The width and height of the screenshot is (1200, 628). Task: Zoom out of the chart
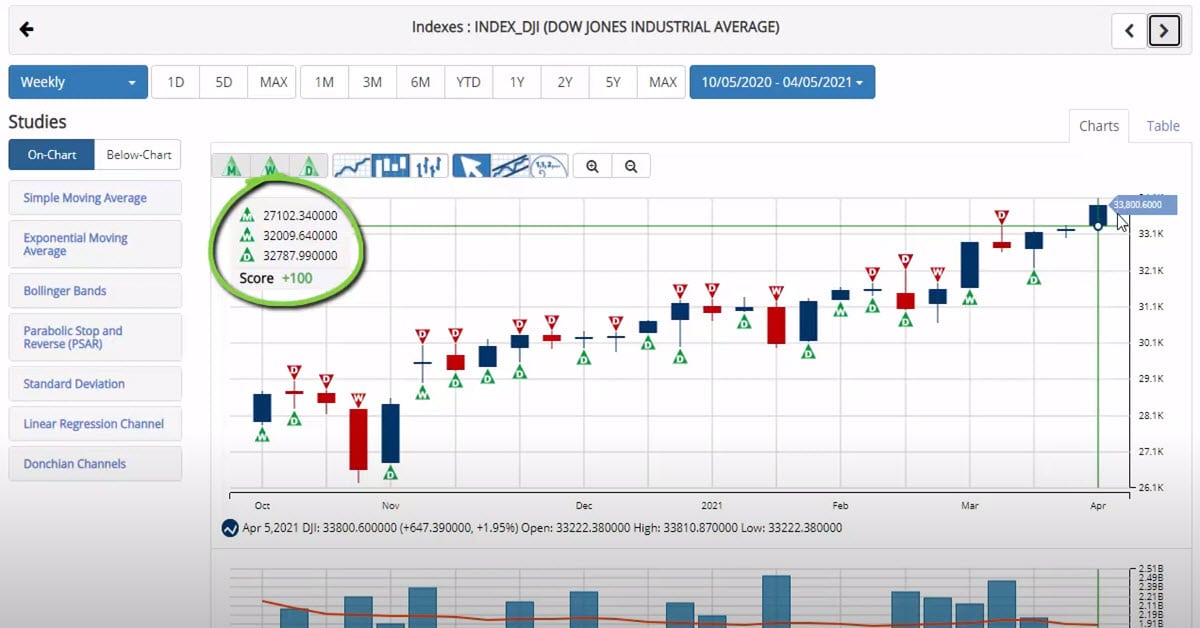pos(631,167)
